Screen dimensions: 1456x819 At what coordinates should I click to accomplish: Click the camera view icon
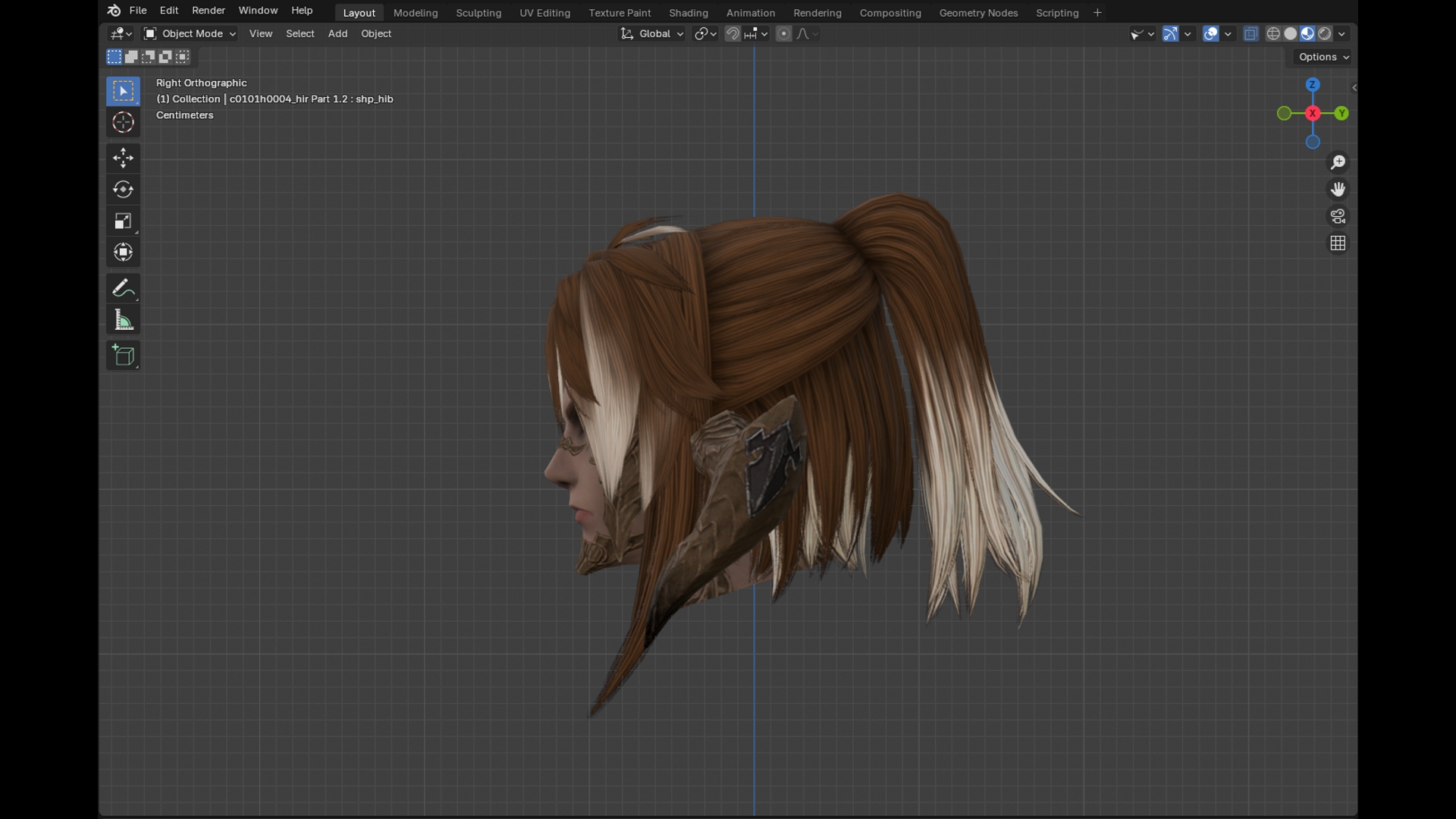(x=1338, y=217)
